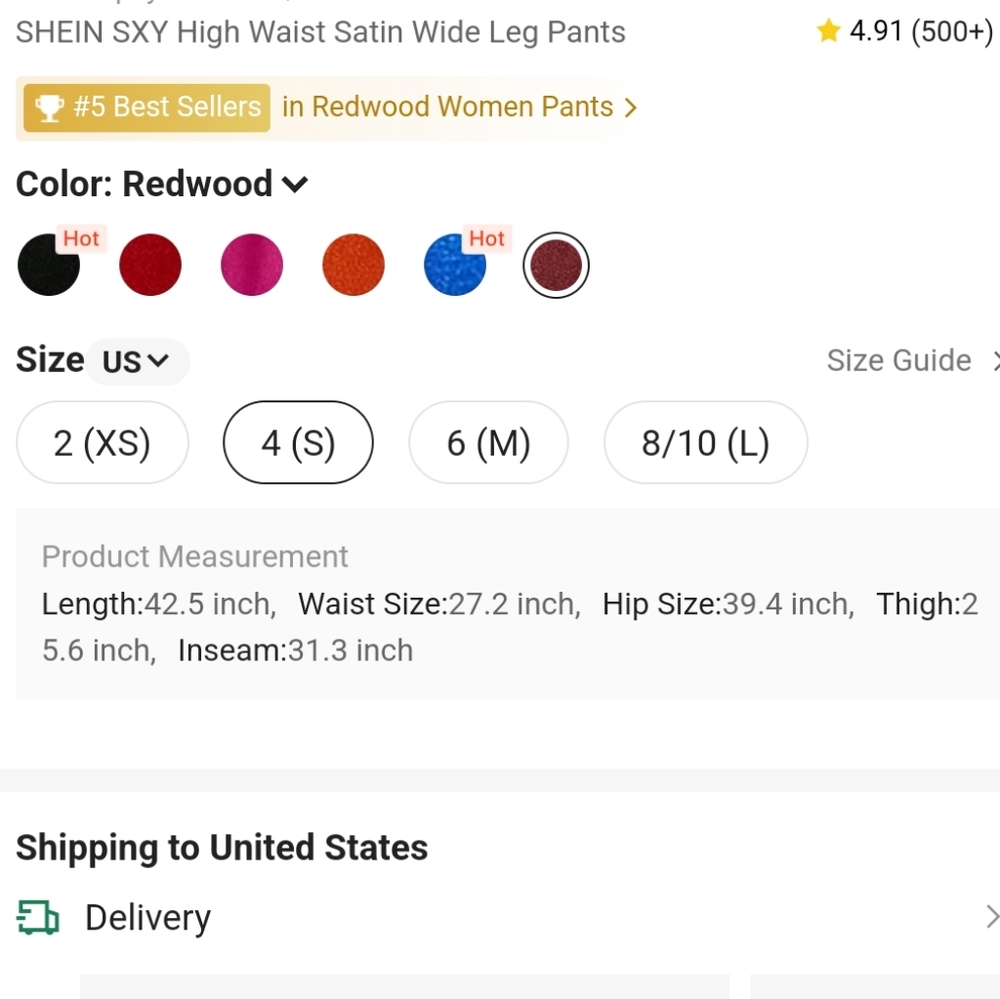Click the selected 4 (S) size pill

297,442
